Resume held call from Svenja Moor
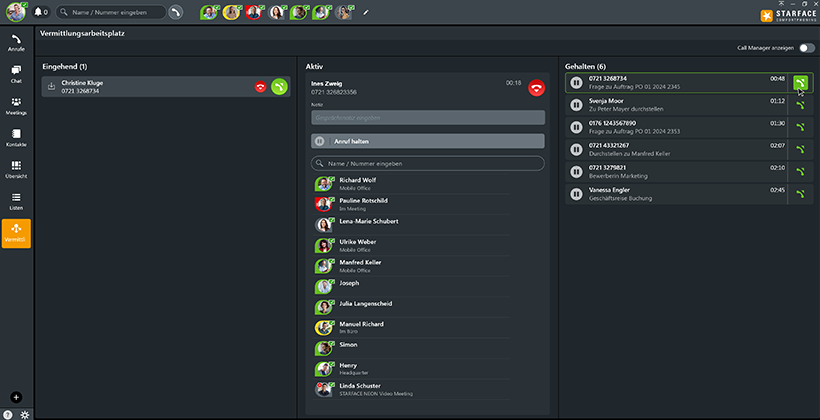 (x=799, y=104)
